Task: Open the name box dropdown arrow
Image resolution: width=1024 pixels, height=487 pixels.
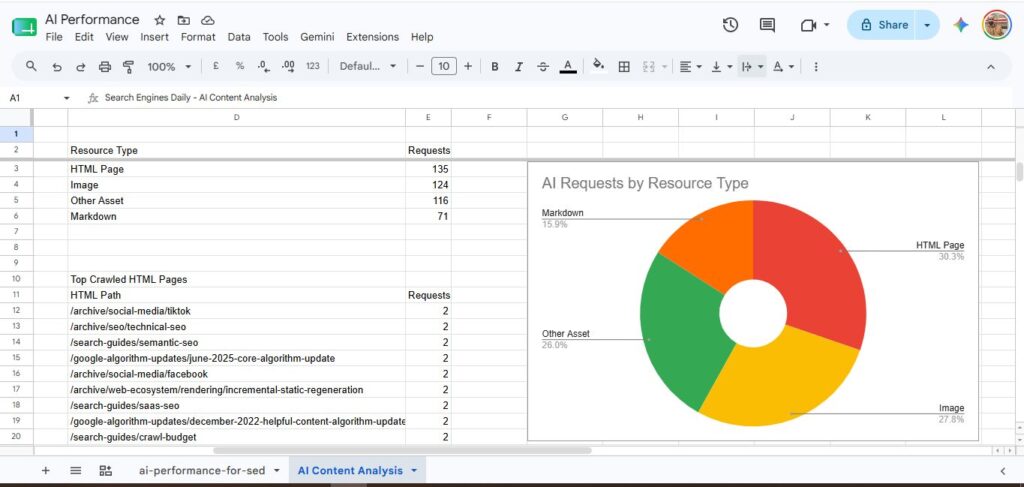Action: point(66,98)
